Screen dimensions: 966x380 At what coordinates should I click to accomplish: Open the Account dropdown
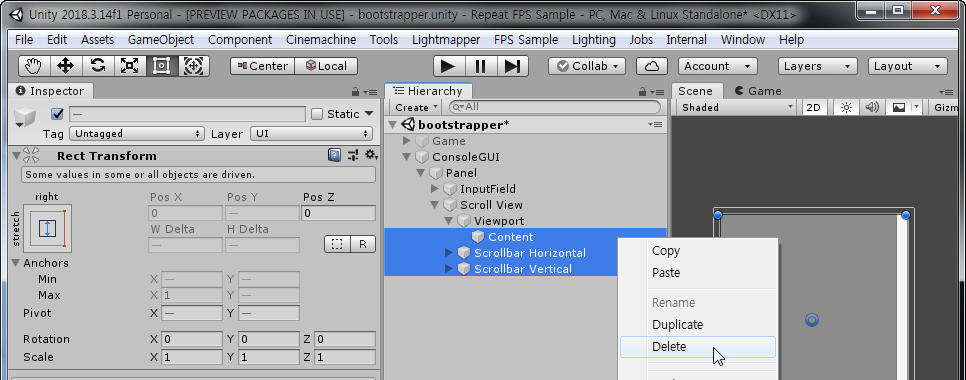(x=718, y=66)
